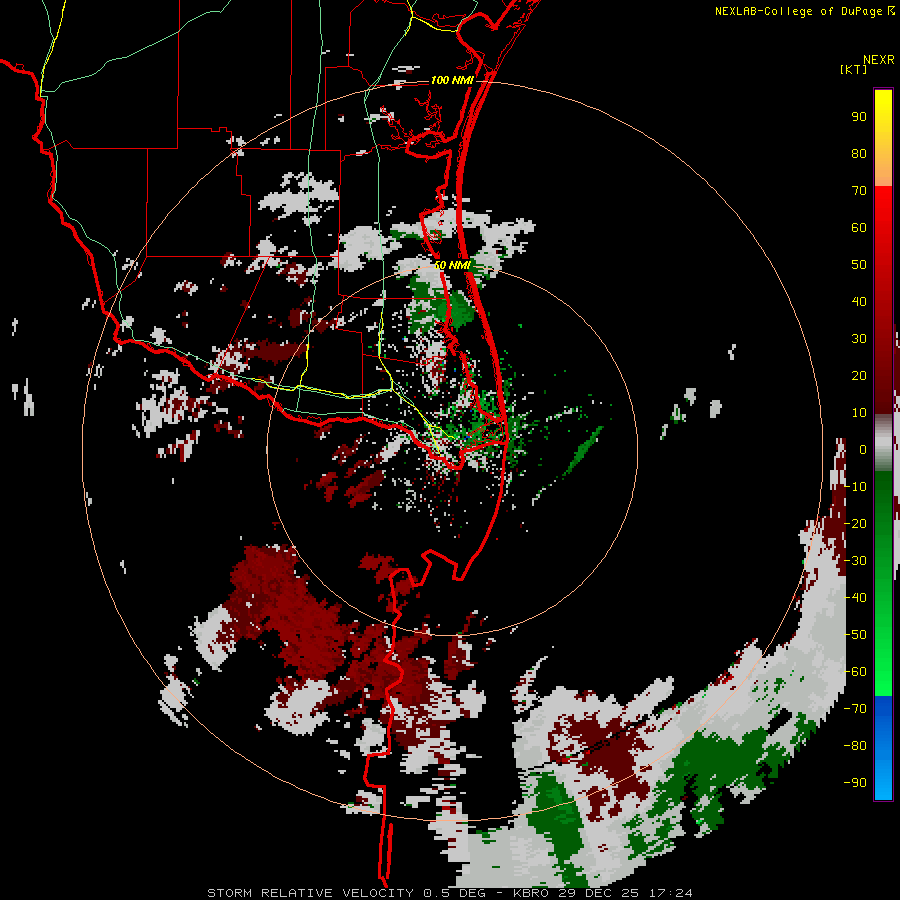This screenshot has height=900, width=900.
Task: Click the -70 knot scale value
Action: pos(855,709)
